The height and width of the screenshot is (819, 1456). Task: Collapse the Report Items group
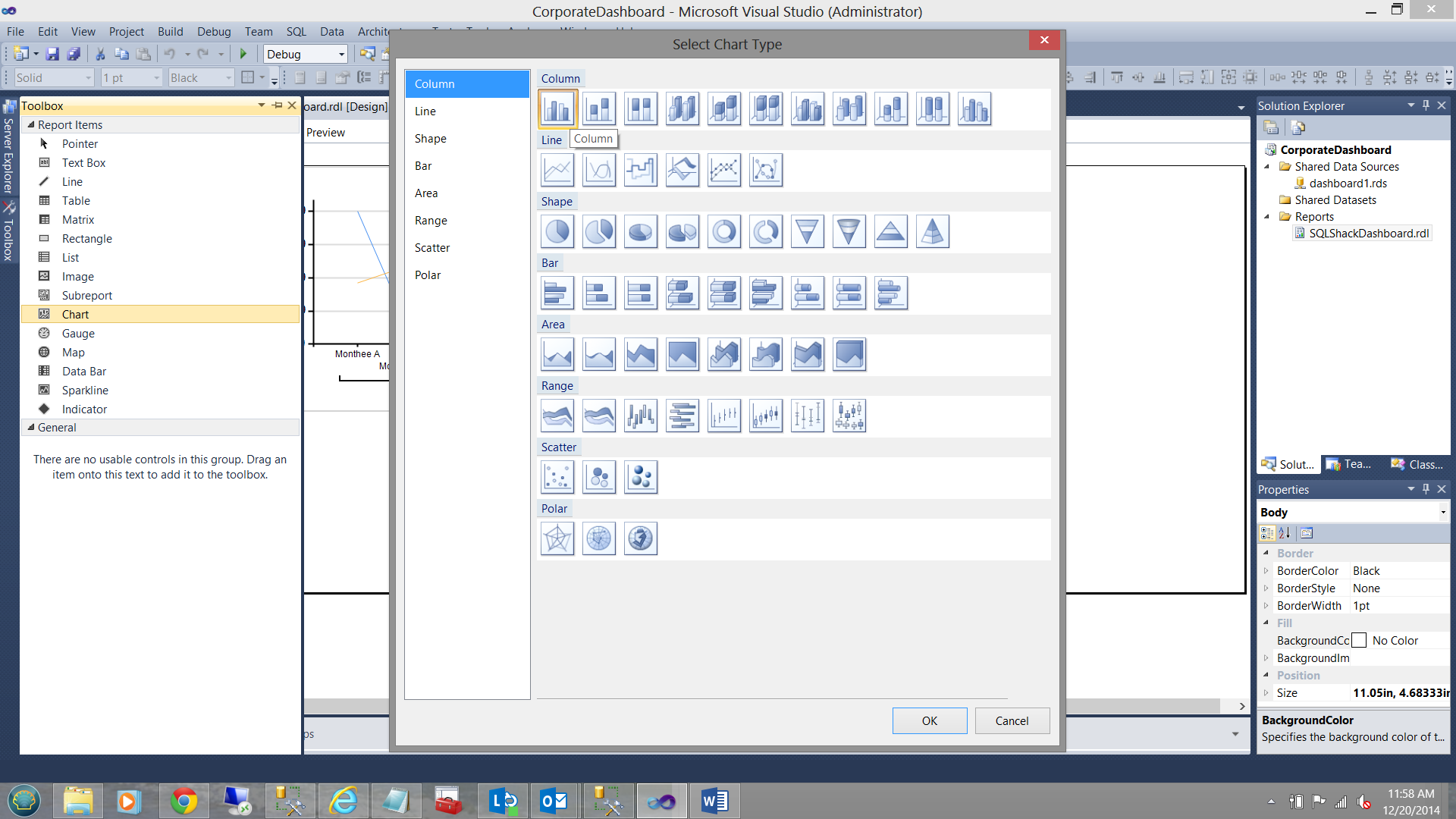[31, 124]
